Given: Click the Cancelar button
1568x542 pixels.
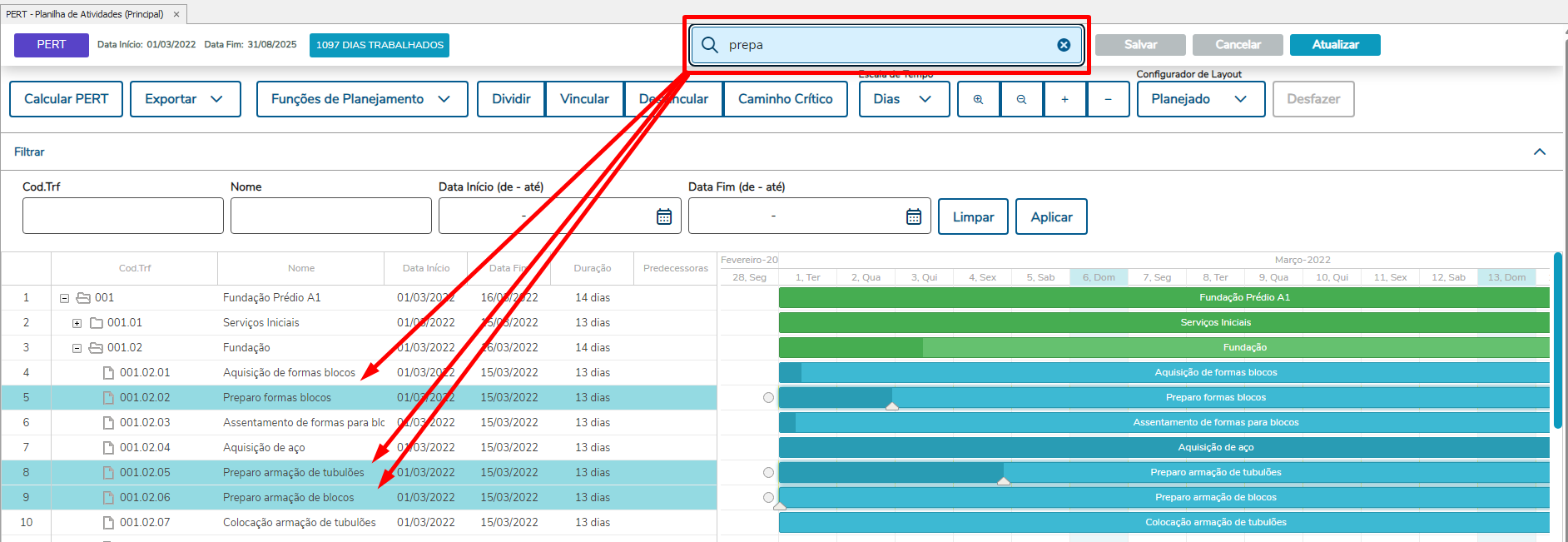Looking at the screenshot, I should pos(1238,45).
